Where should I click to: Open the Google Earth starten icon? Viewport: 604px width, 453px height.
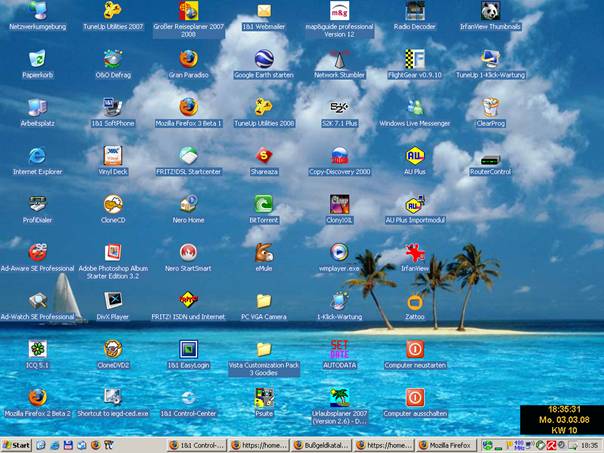(x=263, y=59)
